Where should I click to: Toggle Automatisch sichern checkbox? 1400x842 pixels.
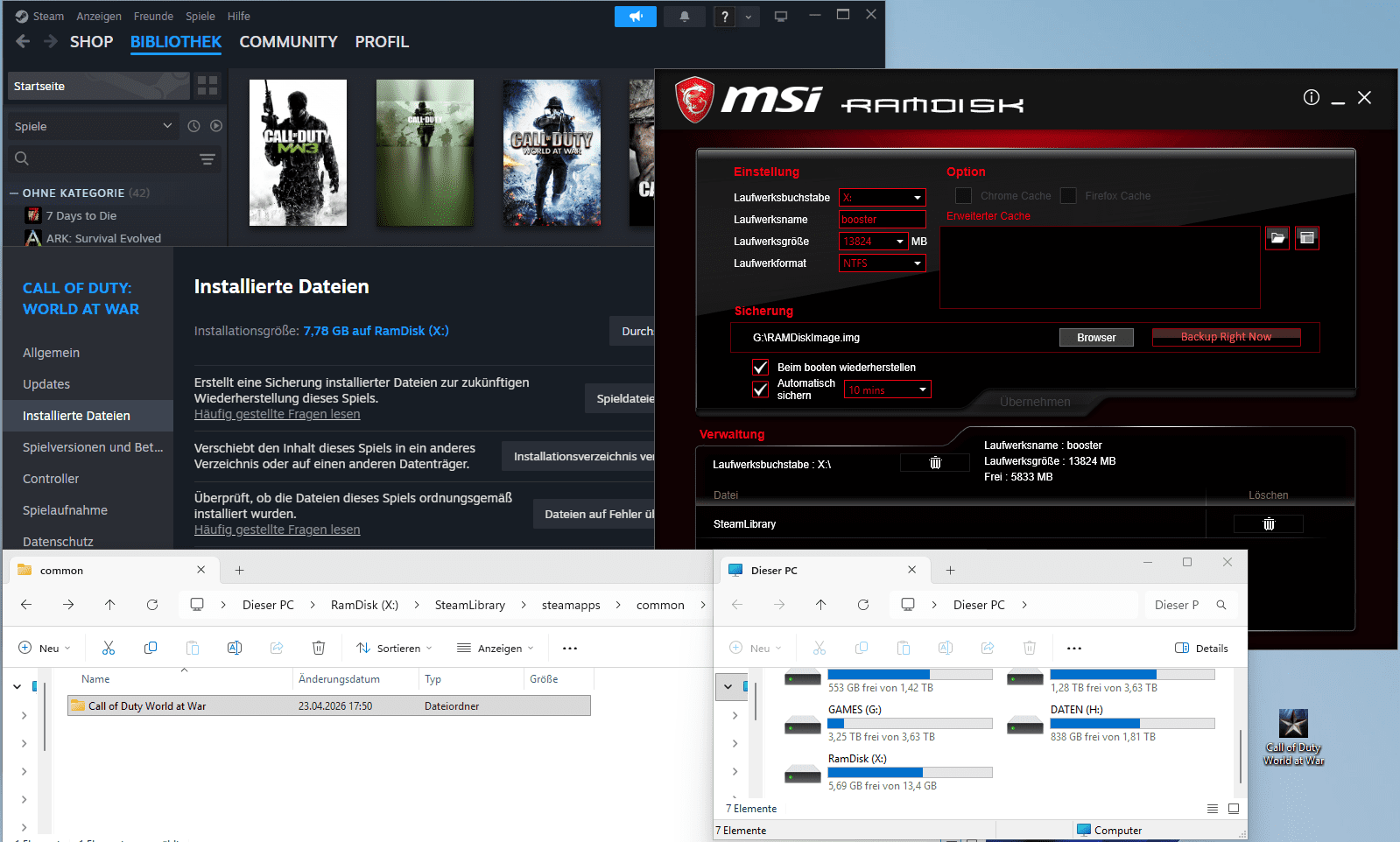coord(761,389)
